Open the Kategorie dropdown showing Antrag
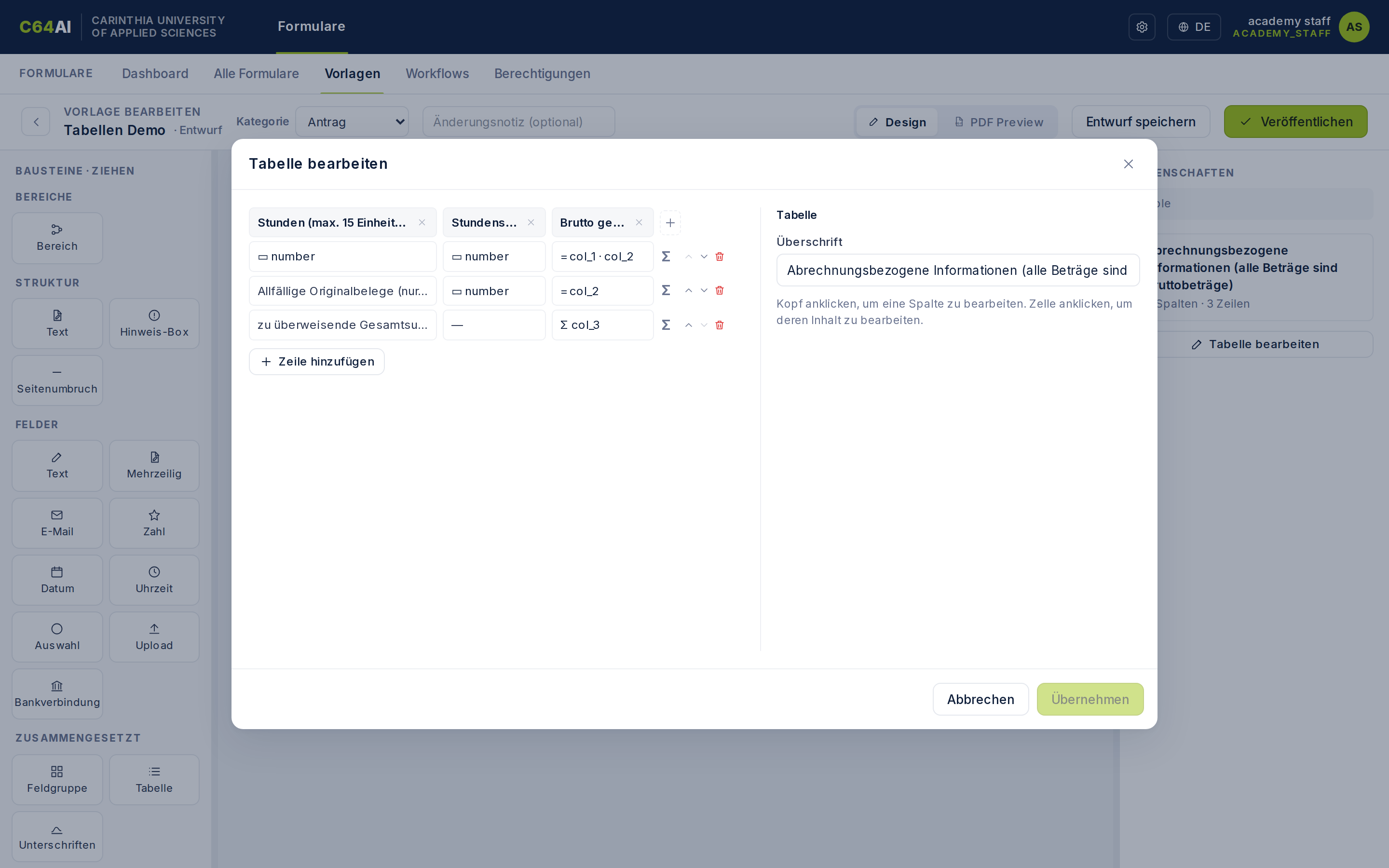 point(352,122)
